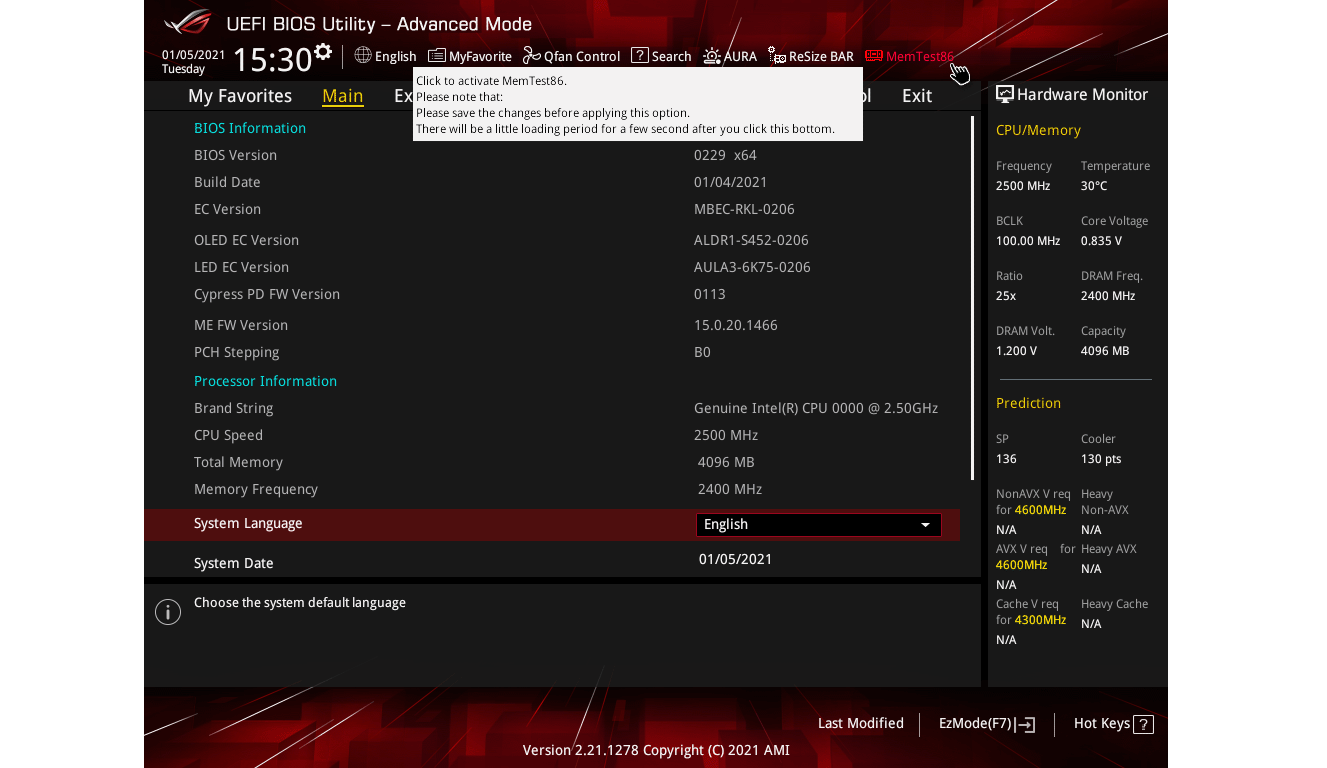Click the CPU/Memory heading in Hardware Monitor
Image resolution: width=1327 pixels, height=768 pixels.
coord(1038,130)
